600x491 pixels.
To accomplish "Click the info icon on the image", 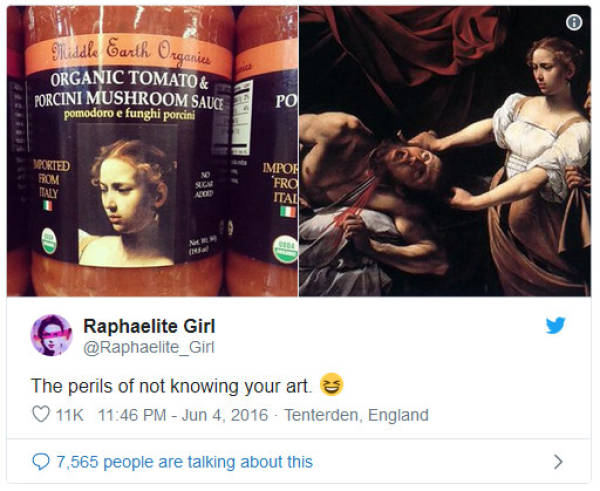I will (x=576, y=22).
